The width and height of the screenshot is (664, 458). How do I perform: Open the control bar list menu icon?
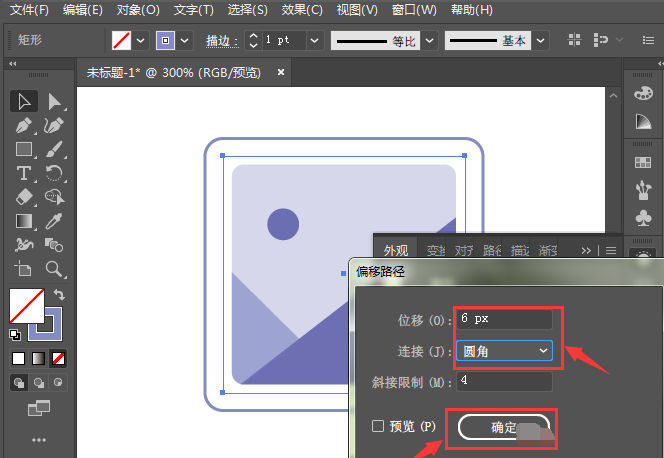648,40
